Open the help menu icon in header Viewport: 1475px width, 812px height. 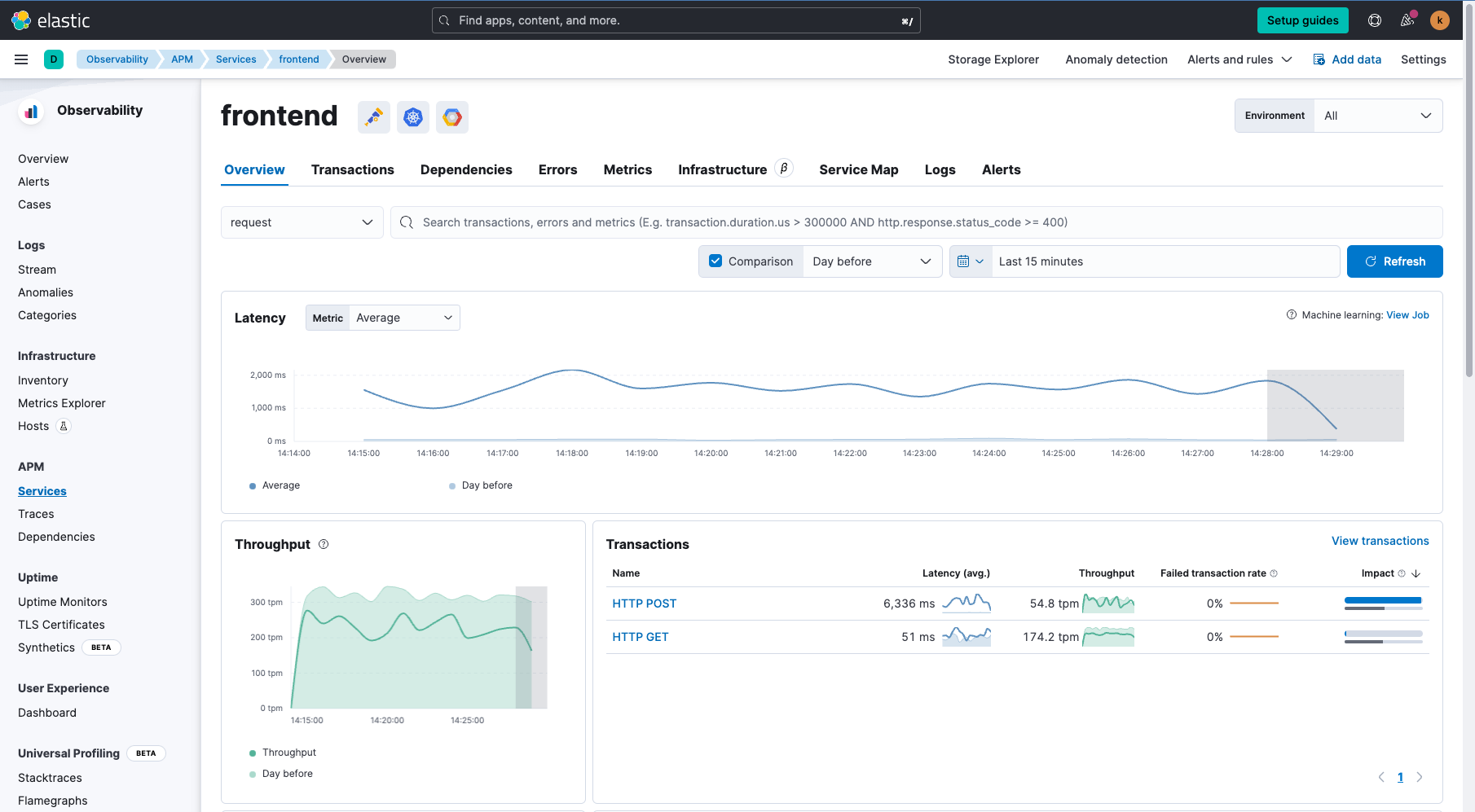tap(1375, 20)
